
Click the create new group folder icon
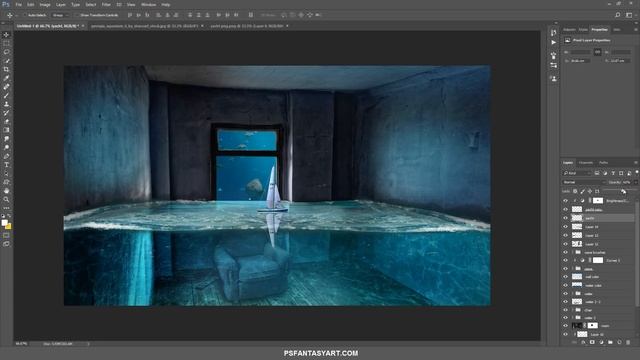[610, 342]
